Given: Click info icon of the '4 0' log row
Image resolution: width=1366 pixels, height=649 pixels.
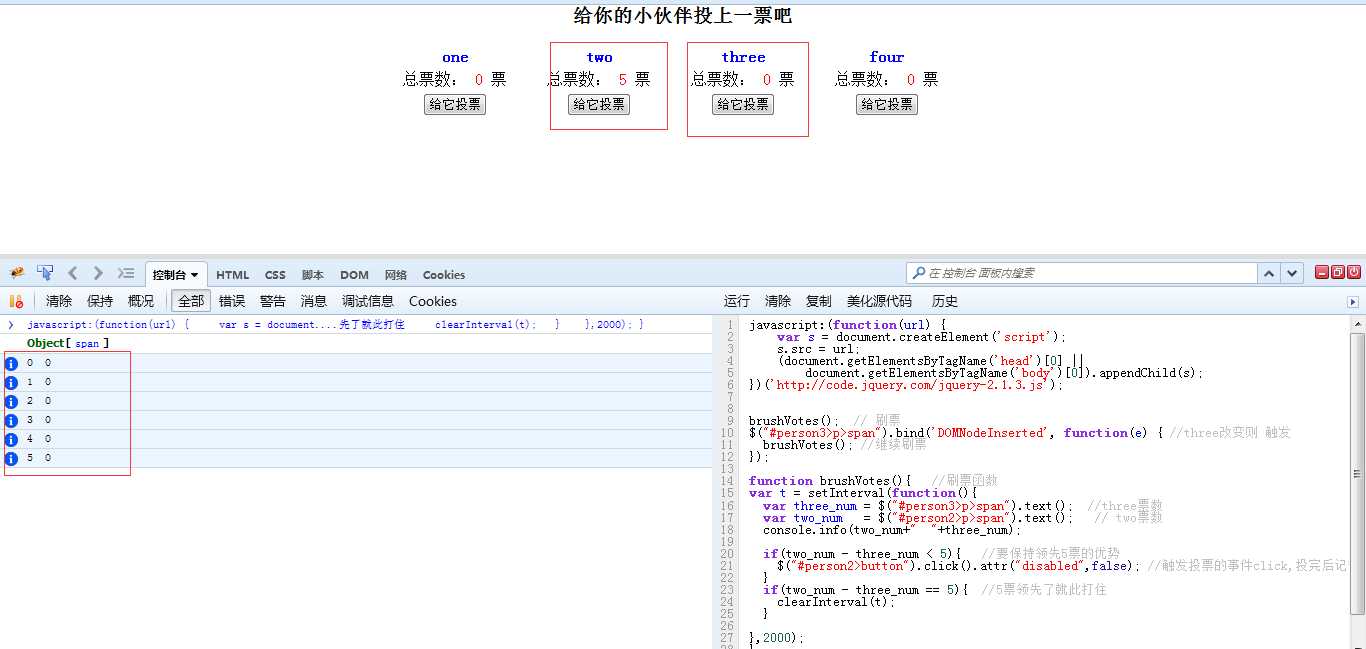Looking at the screenshot, I should pos(12,439).
